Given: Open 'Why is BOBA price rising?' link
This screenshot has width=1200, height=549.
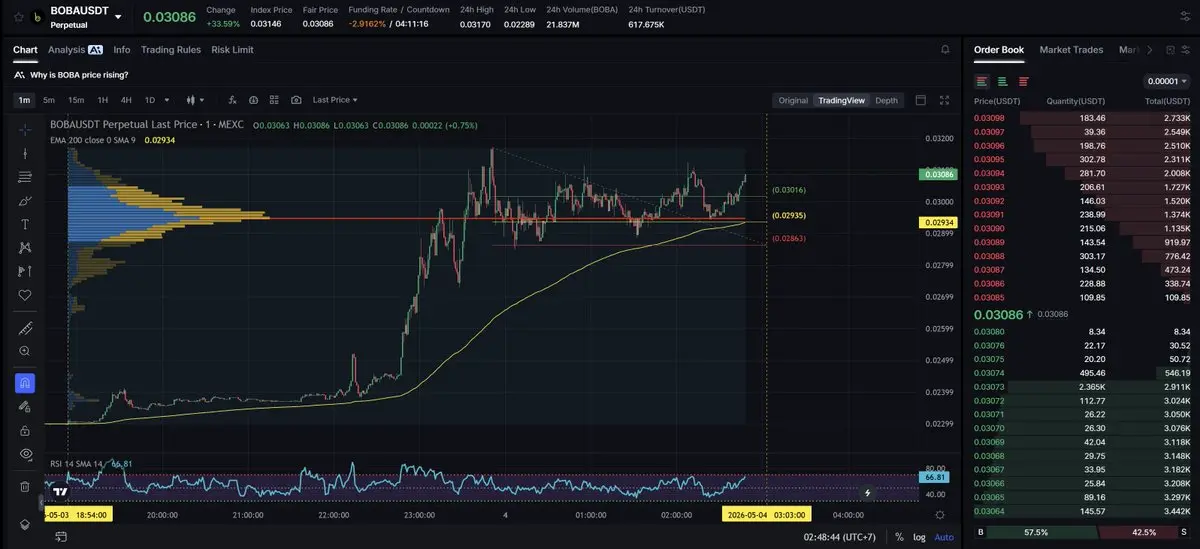Looking at the screenshot, I should (x=79, y=75).
